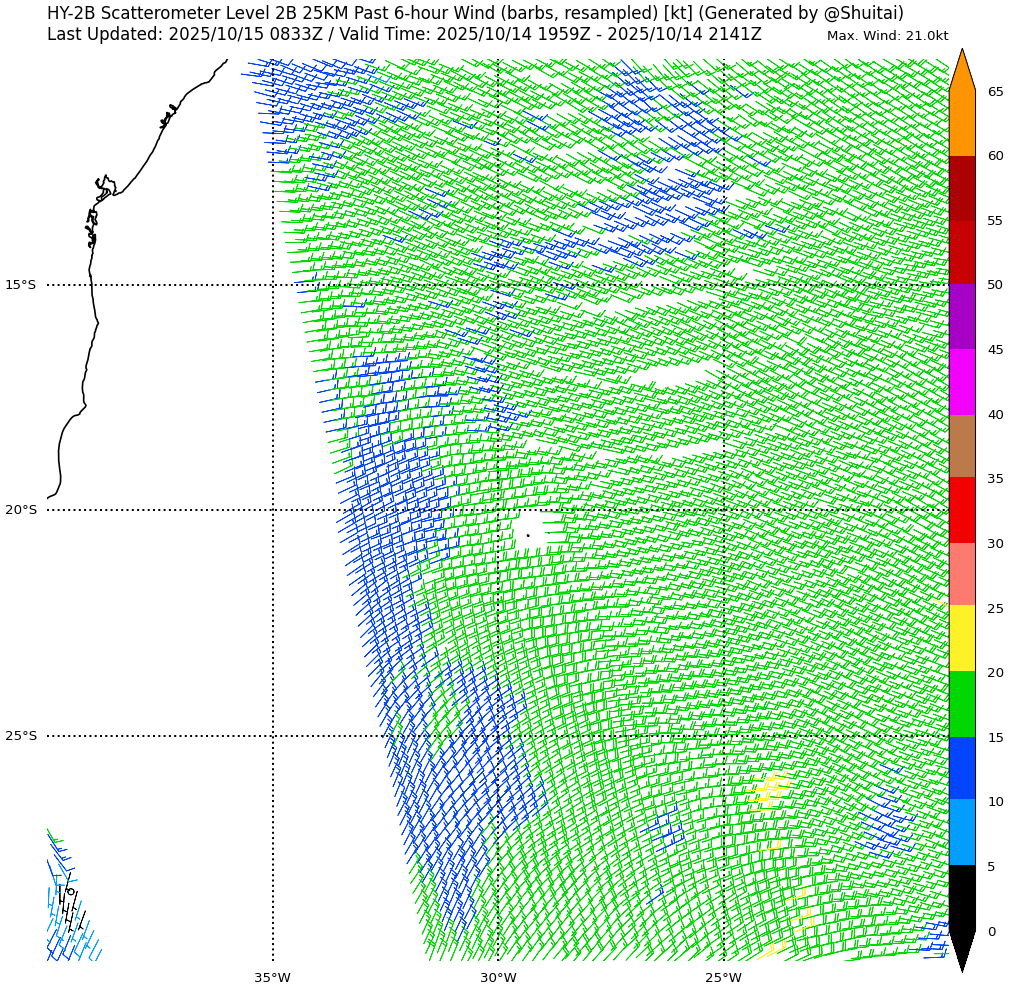Click the orange 60-65 kt colorbar segment

[962, 123]
